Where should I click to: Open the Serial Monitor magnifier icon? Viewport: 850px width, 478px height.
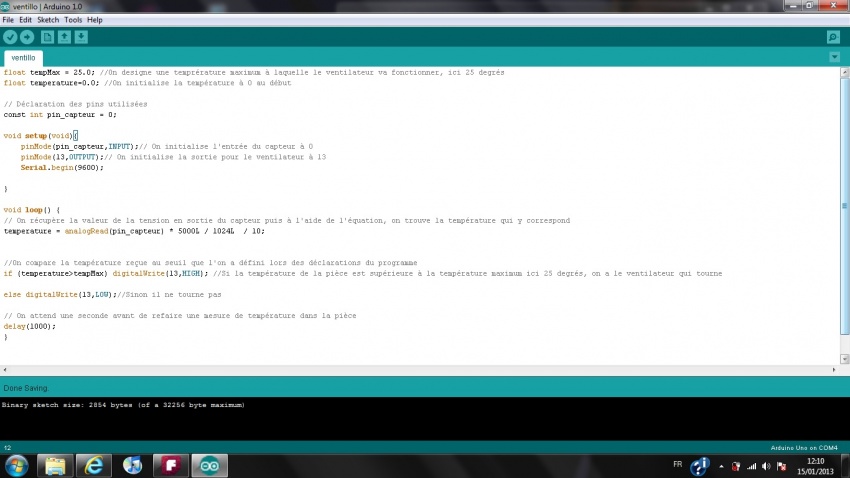[x=833, y=37]
